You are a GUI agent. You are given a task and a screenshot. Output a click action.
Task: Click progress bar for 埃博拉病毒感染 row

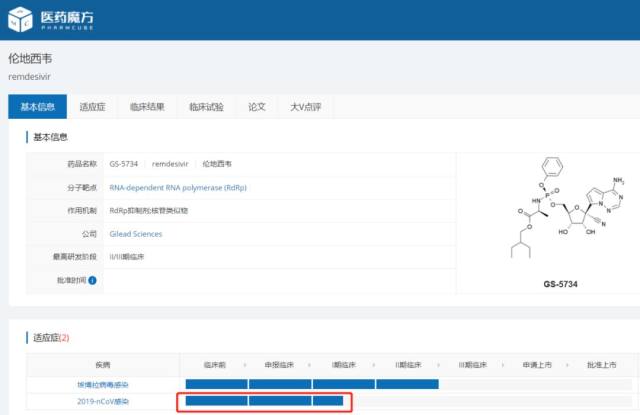point(312,384)
